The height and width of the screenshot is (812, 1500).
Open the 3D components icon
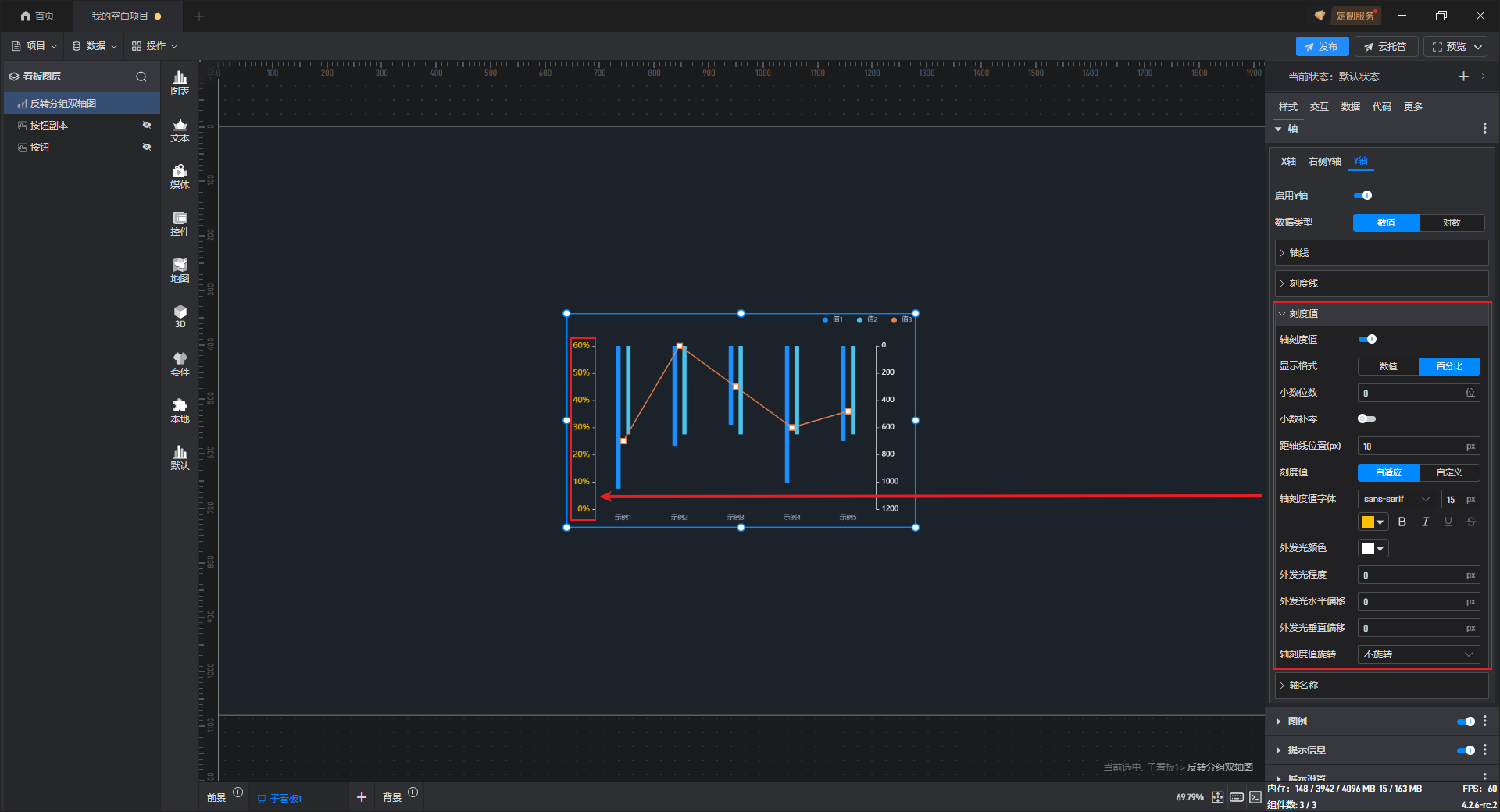[x=180, y=316]
